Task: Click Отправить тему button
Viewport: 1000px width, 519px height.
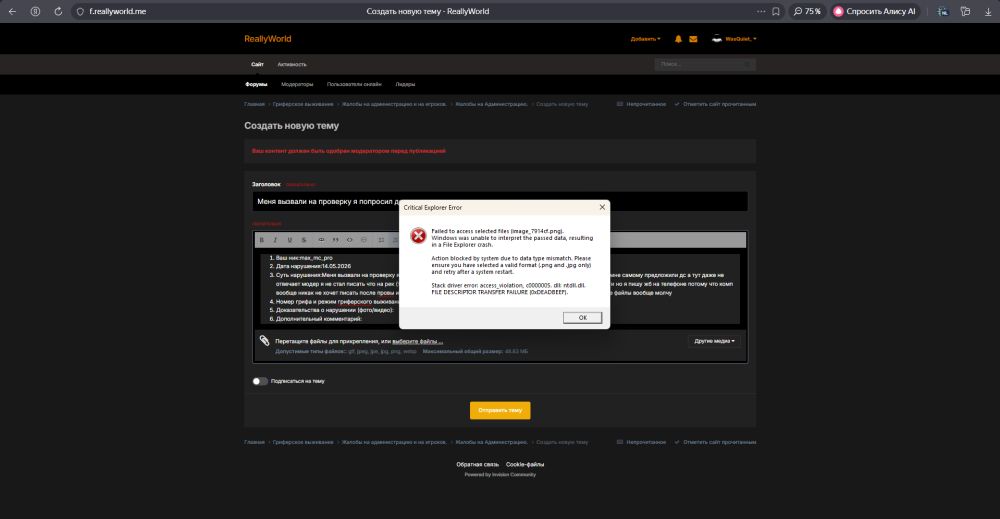Action: 500,410
